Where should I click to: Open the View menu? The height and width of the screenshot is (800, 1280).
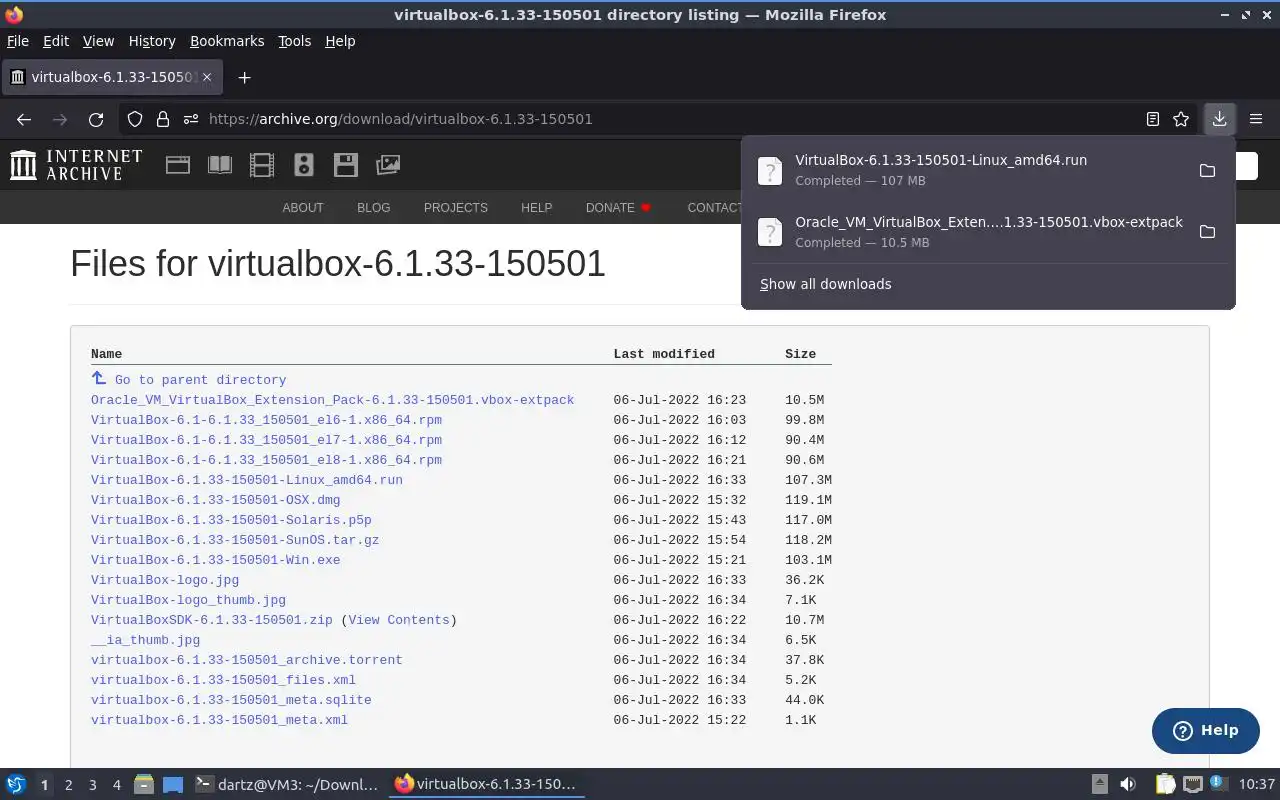tap(98, 41)
